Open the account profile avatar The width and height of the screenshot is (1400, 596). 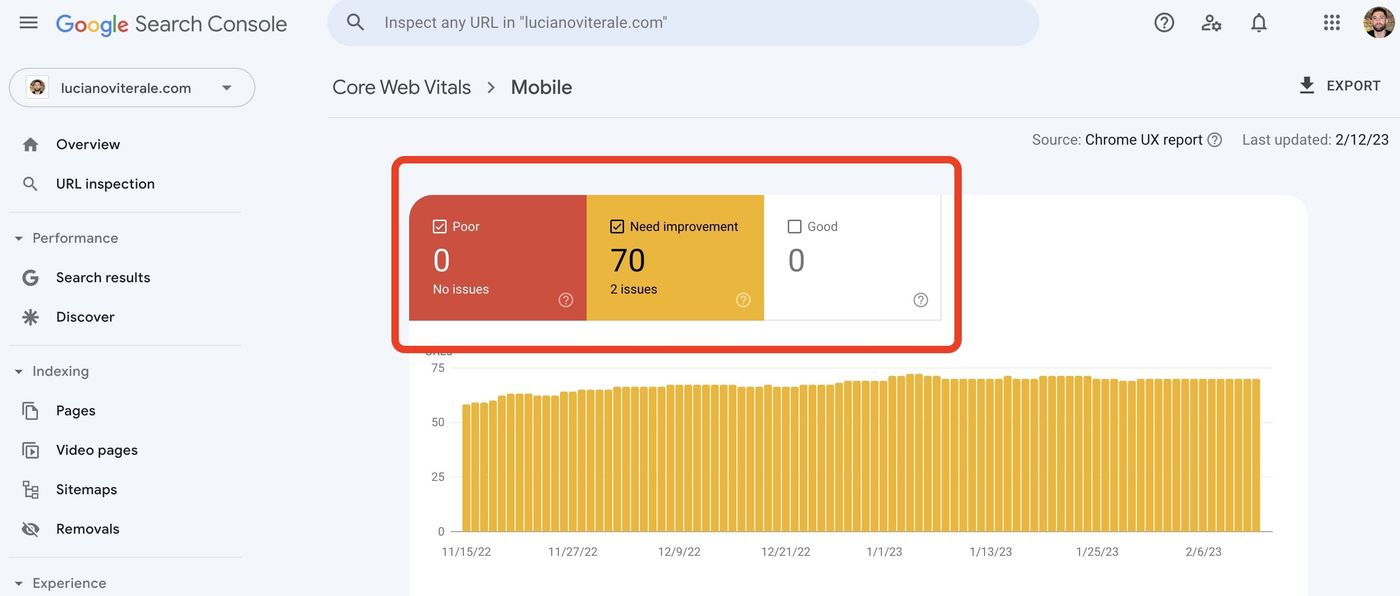point(1379,22)
